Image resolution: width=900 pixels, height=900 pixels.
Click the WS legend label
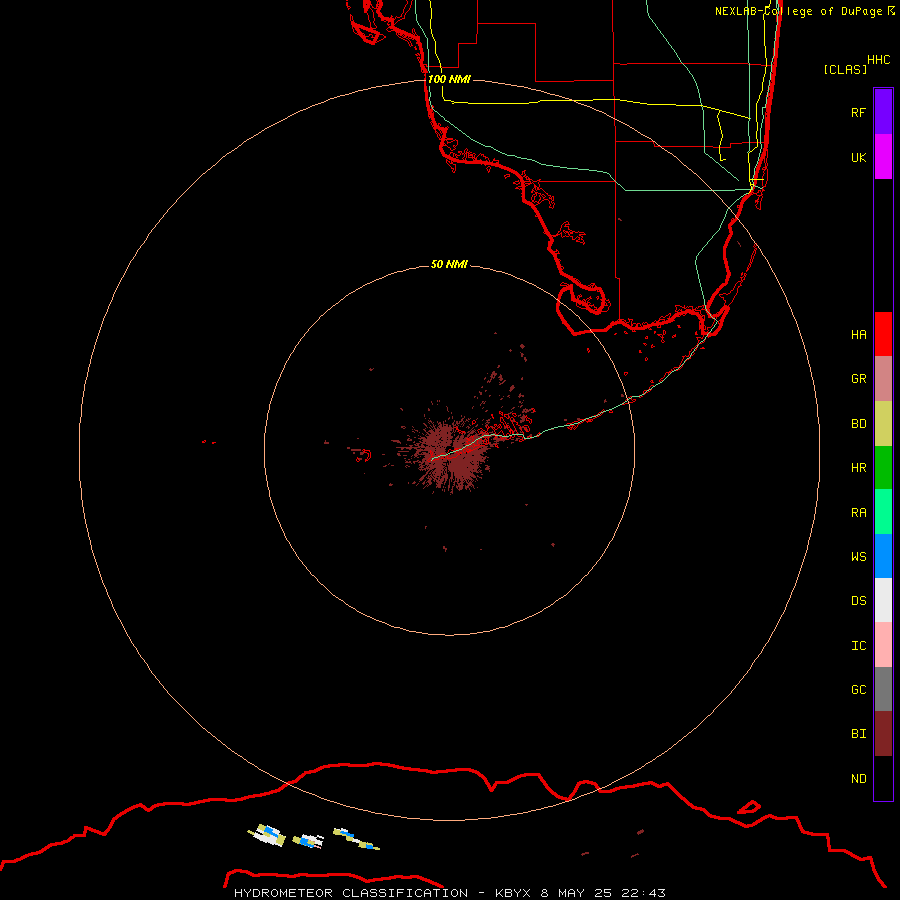click(858, 557)
